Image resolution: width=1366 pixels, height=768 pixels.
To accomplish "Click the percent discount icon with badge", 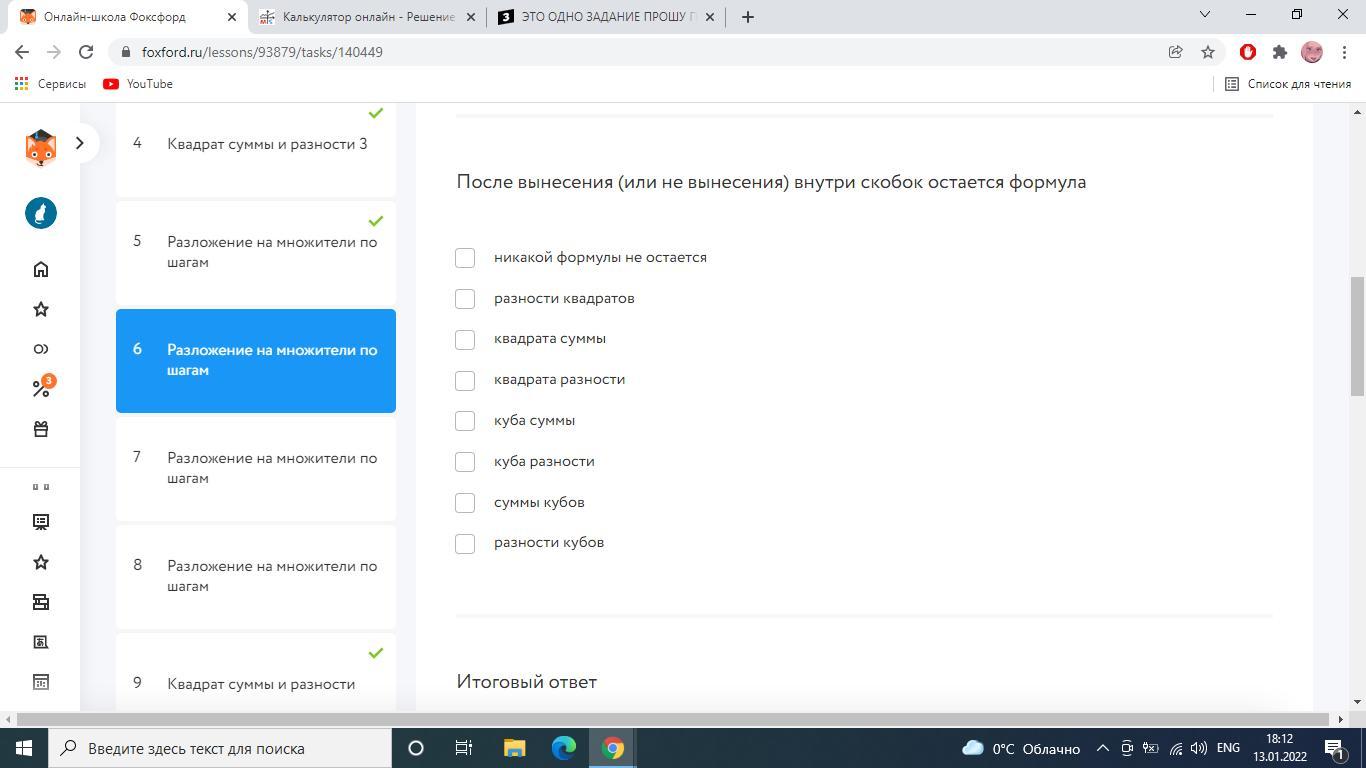I will 41,388.
